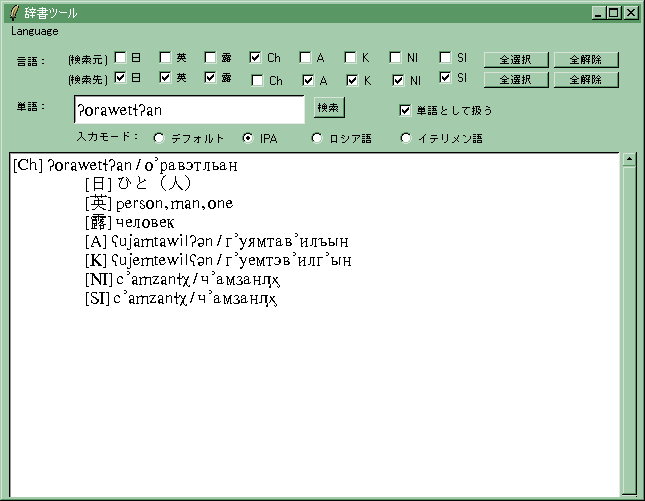Uncheck source language Ch checkbox
The width and height of the screenshot is (645, 501).
pyautogui.click(x=255, y=57)
